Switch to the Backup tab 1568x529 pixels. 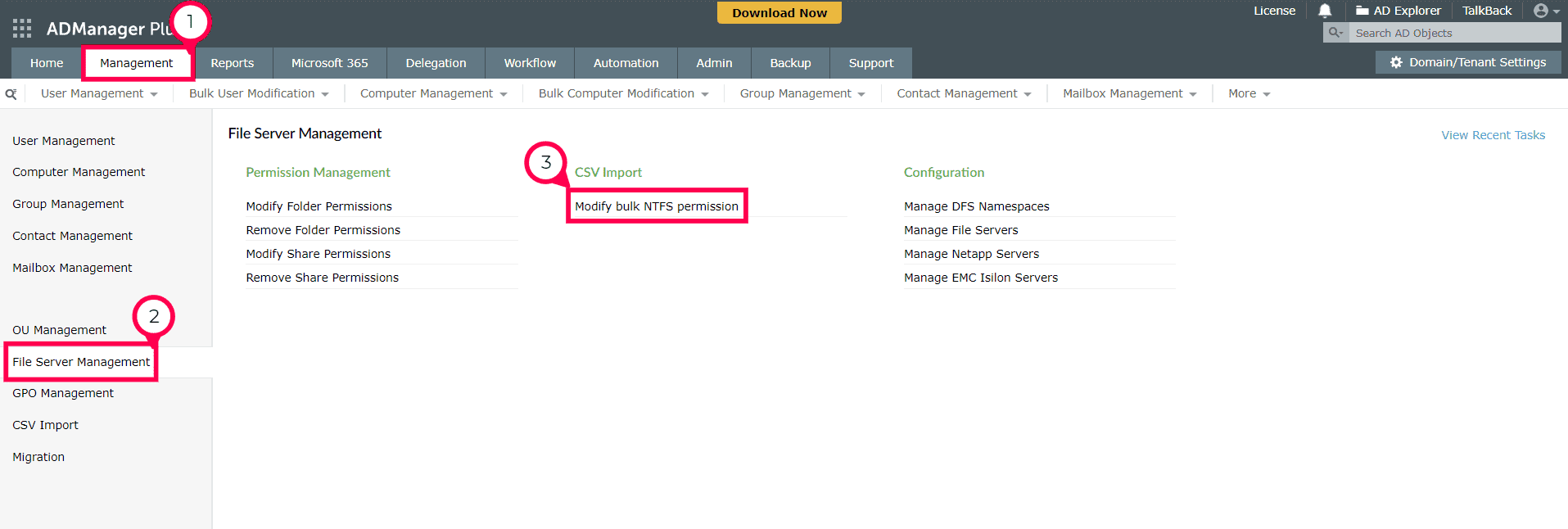pyautogui.click(x=791, y=63)
